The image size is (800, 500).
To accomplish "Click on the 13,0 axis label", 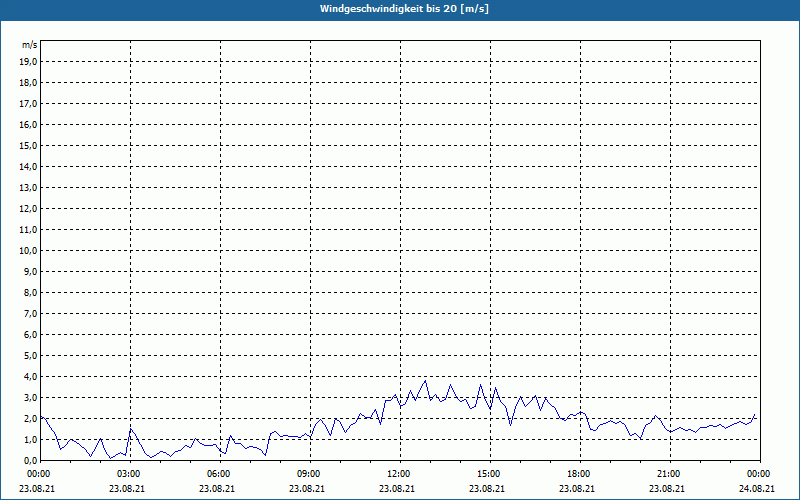I will tap(28, 188).
